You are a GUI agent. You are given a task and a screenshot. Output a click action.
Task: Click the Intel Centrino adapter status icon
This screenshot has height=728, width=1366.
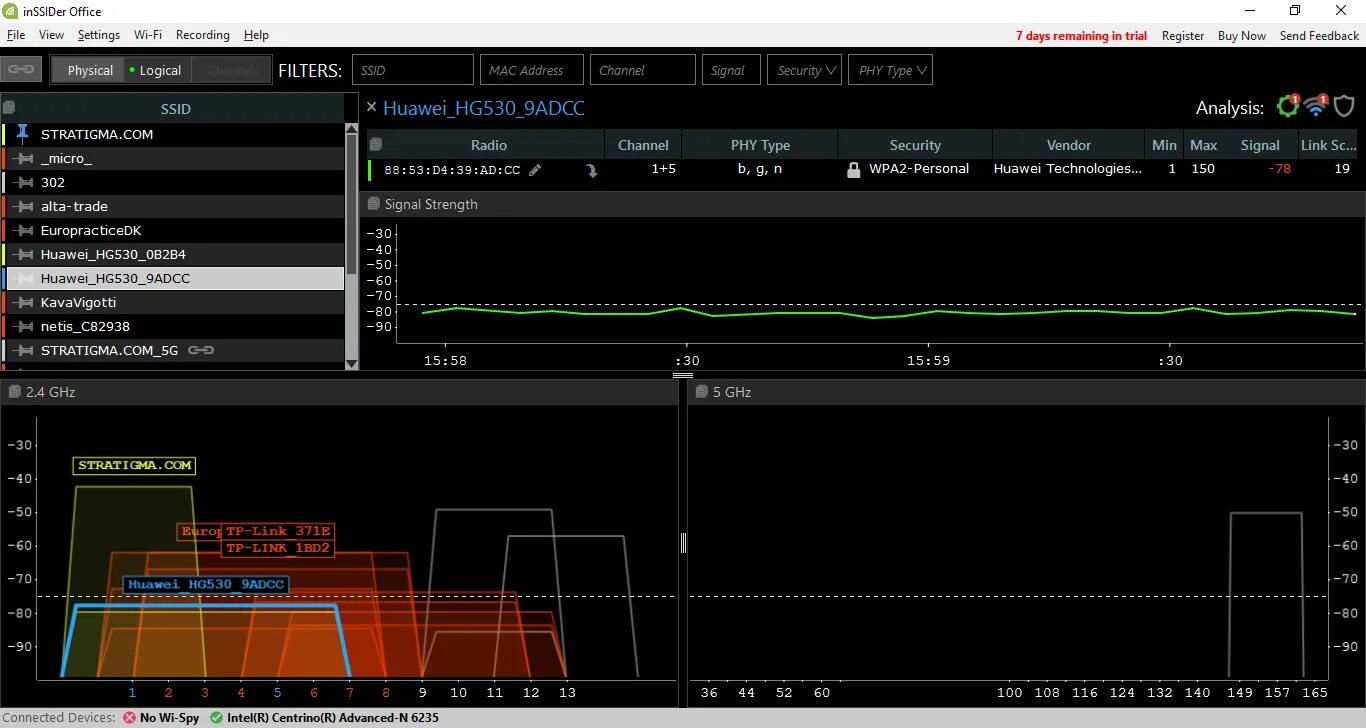click(x=217, y=718)
